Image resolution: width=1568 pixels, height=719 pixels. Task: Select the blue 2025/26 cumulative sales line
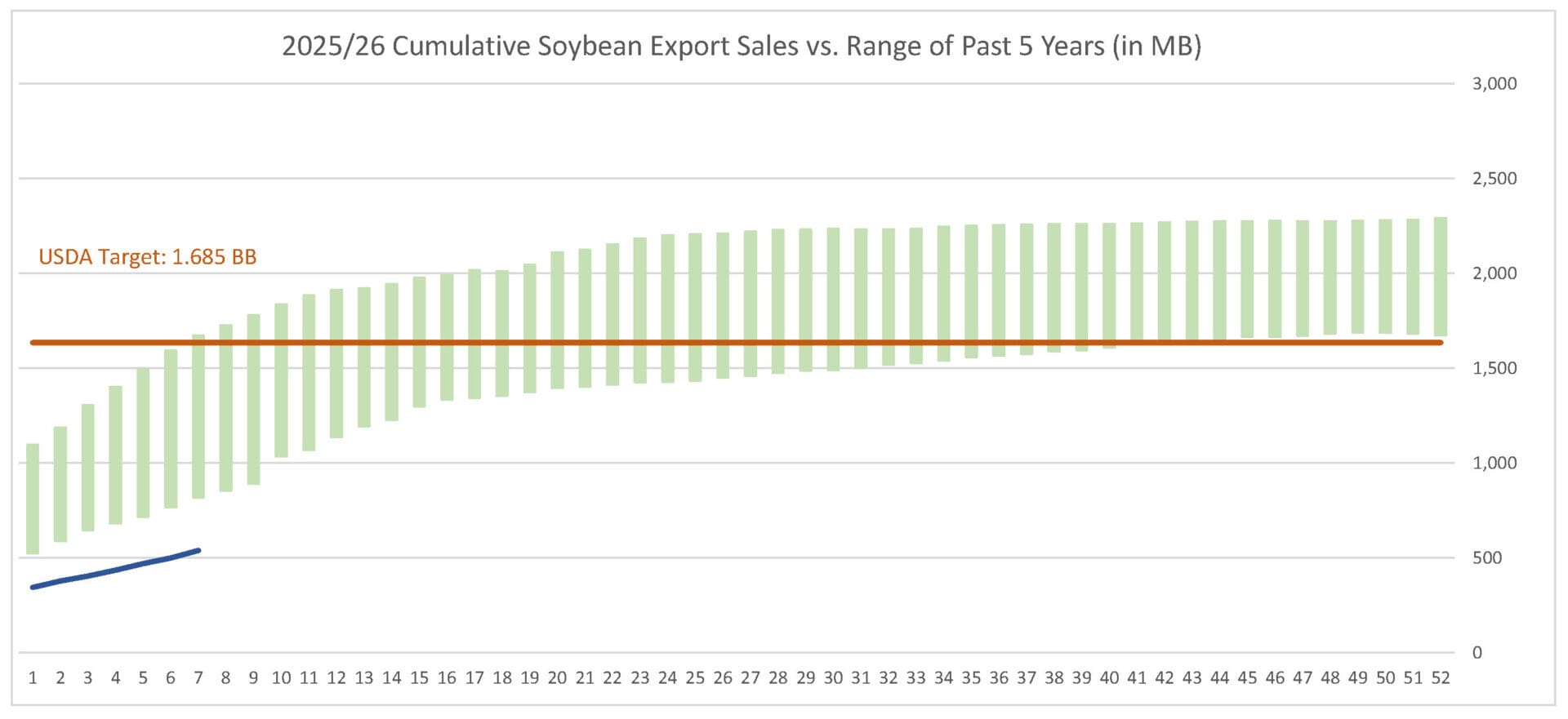[115, 569]
